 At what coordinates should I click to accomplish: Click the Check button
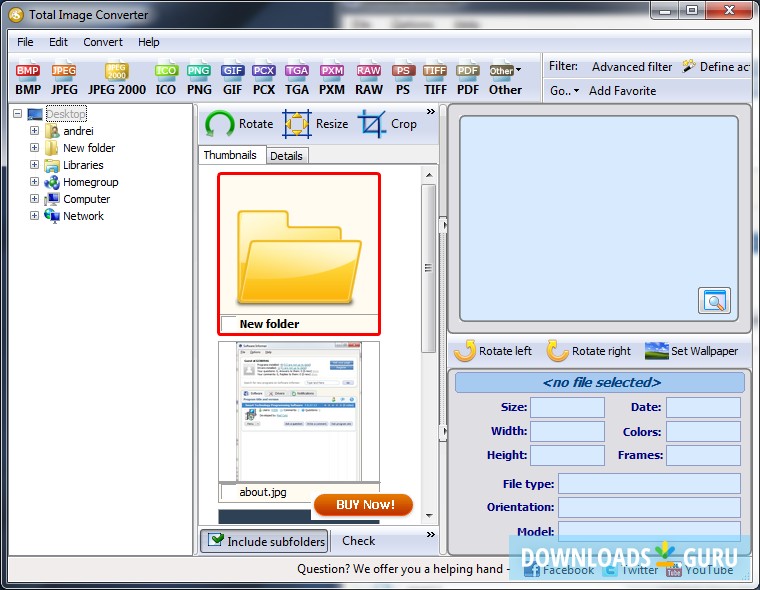pos(359,541)
